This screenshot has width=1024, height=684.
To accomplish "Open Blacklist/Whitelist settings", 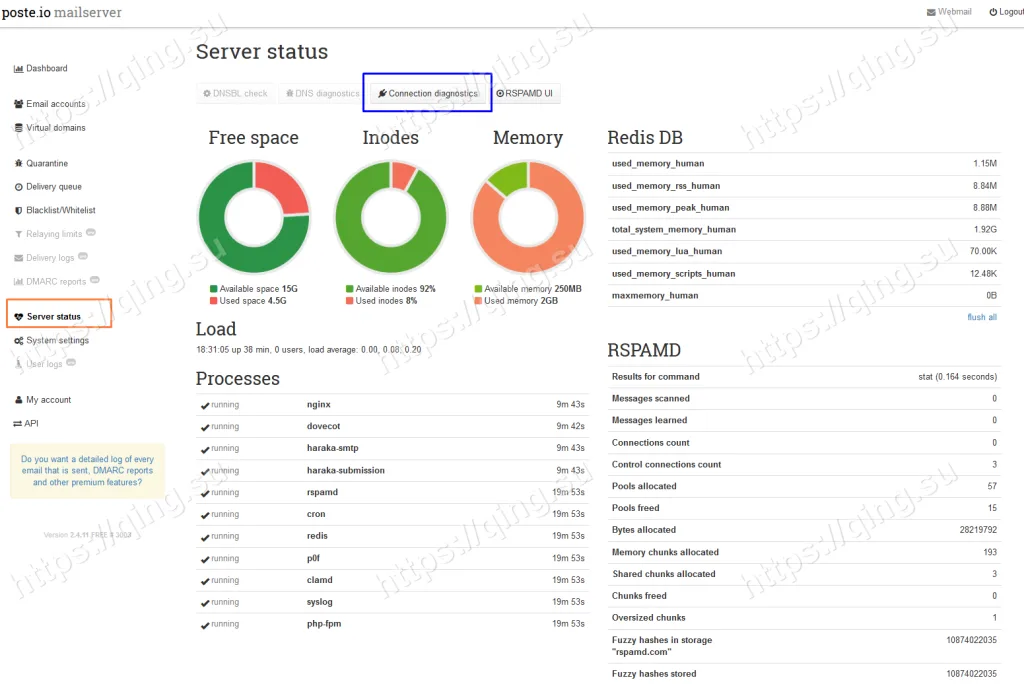I will click(55, 210).
